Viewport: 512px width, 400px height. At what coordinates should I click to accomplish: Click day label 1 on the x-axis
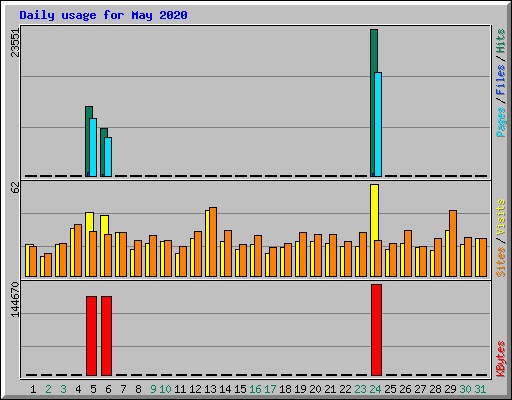[33, 389]
